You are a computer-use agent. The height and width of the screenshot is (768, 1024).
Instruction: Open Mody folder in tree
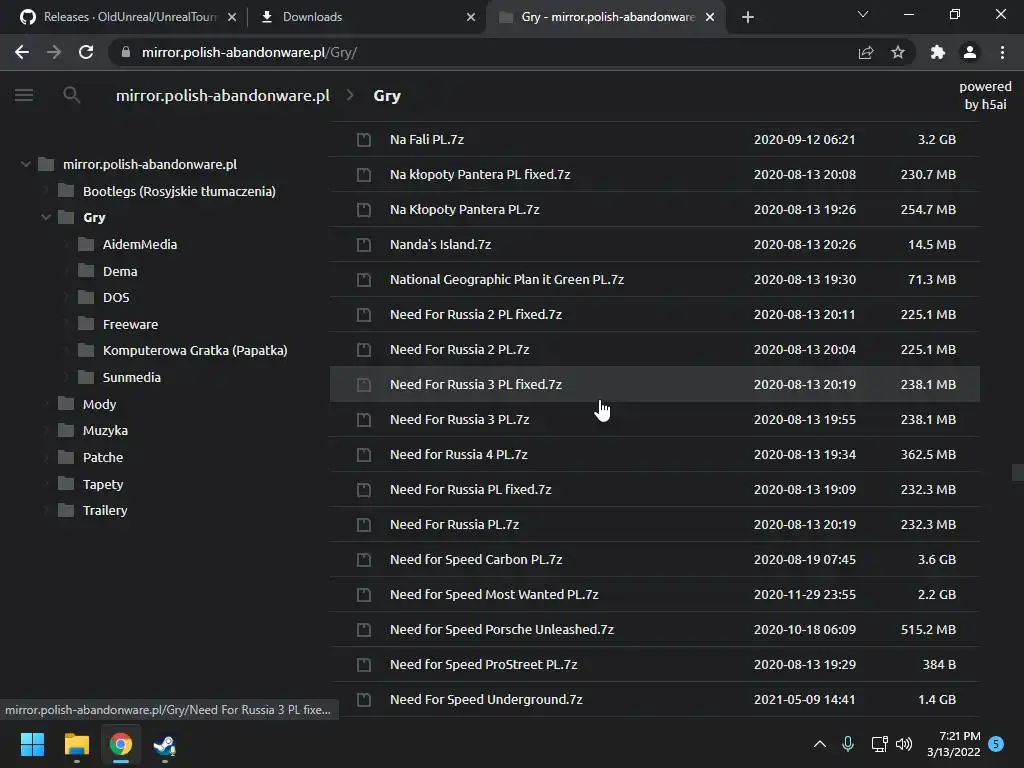click(99, 404)
